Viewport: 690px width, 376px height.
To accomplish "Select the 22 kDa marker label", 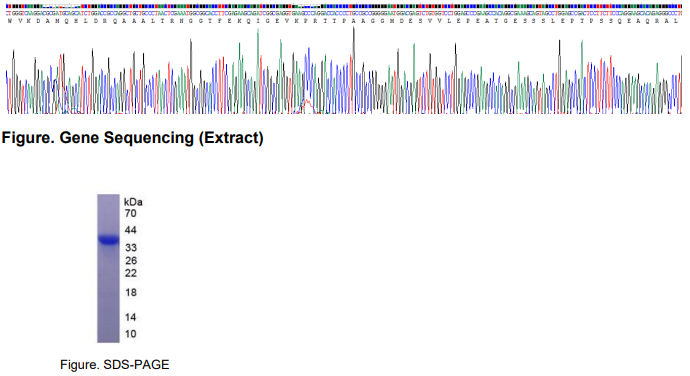I will tap(131, 273).
